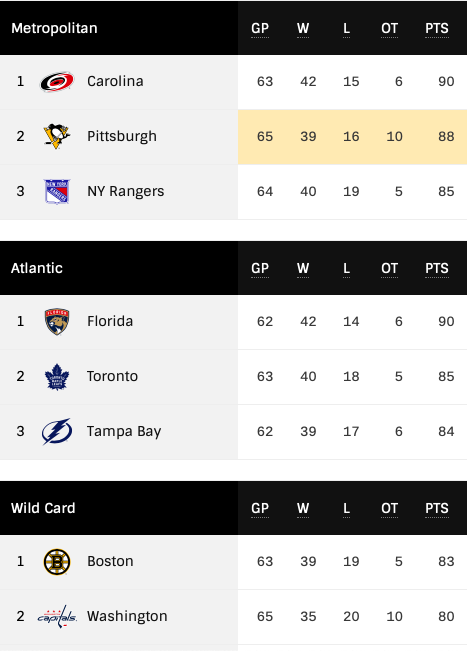
Task: Click the OT header in Atlantic table
Action: 389,269
